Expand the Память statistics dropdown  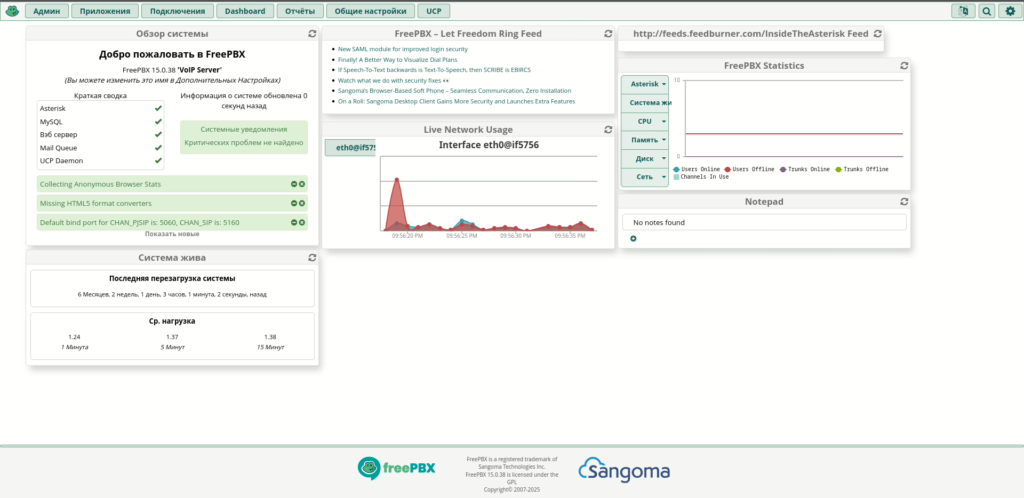point(645,140)
